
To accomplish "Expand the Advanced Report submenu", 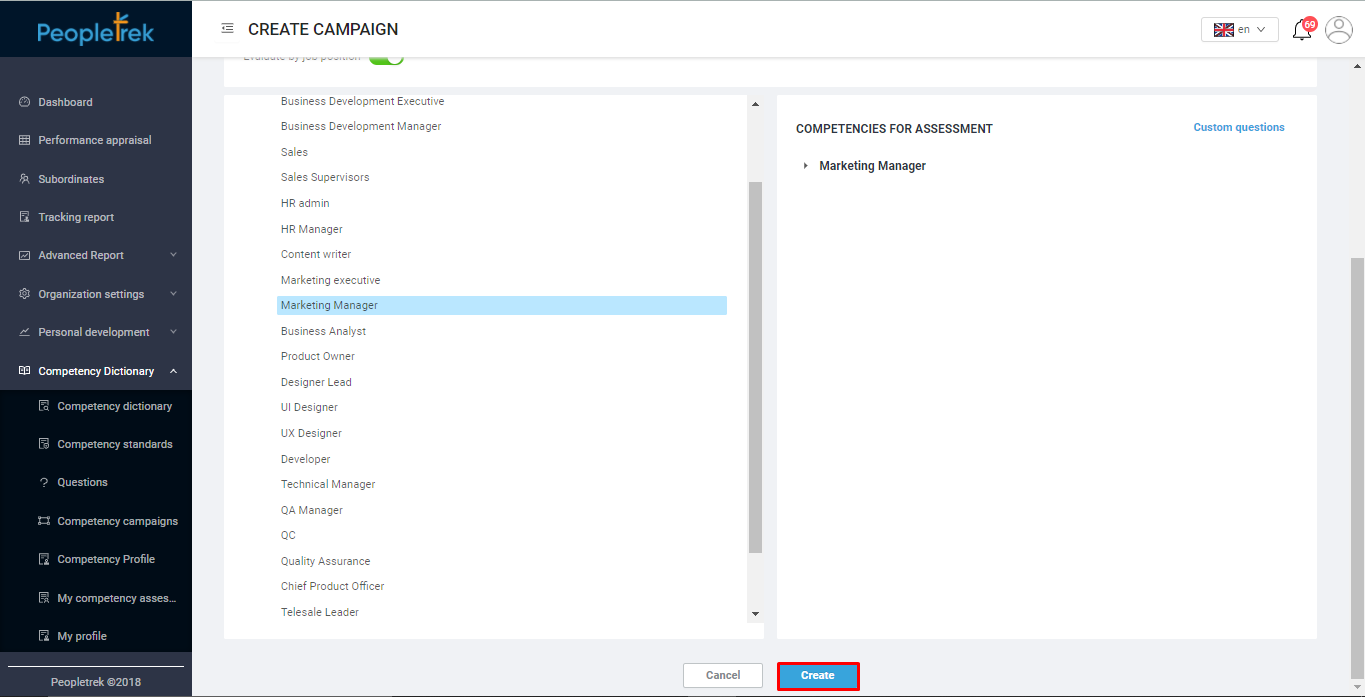I will tap(173, 255).
